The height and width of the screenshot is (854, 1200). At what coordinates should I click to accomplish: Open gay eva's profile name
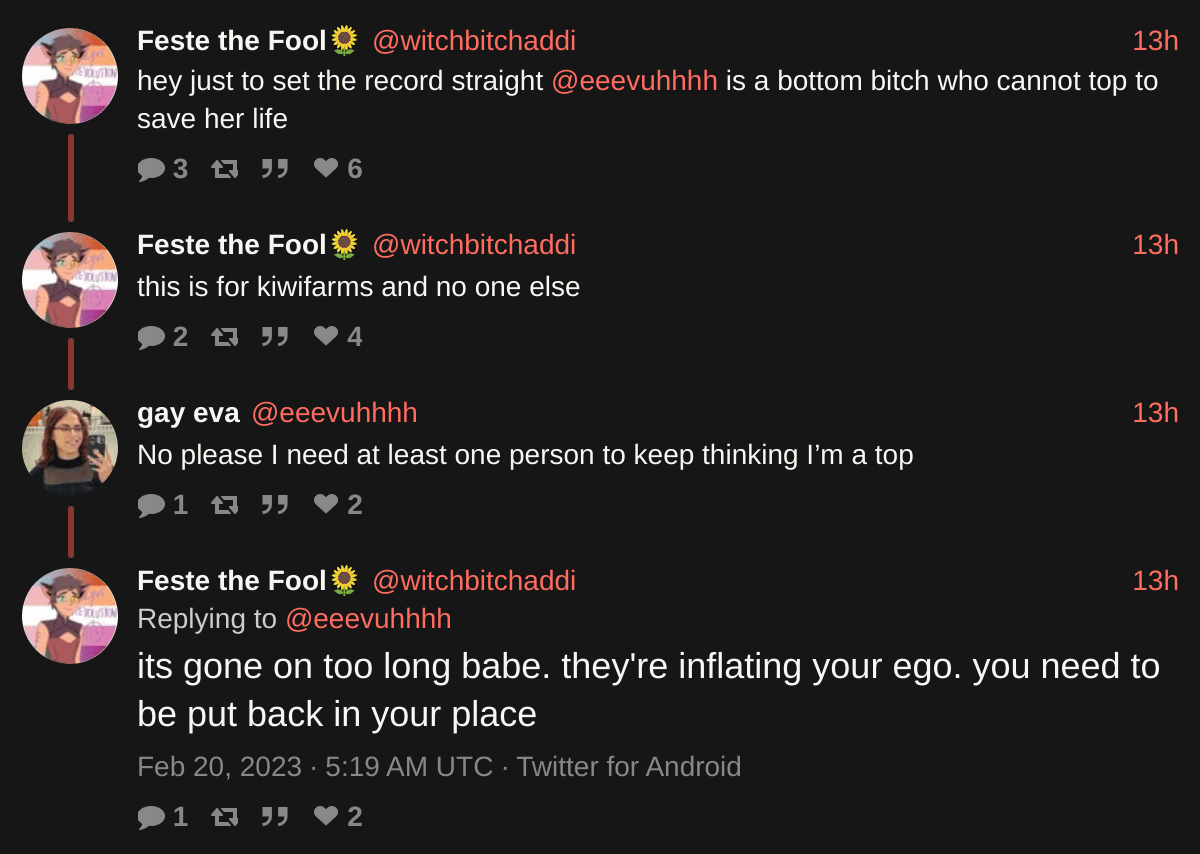(188, 413)
